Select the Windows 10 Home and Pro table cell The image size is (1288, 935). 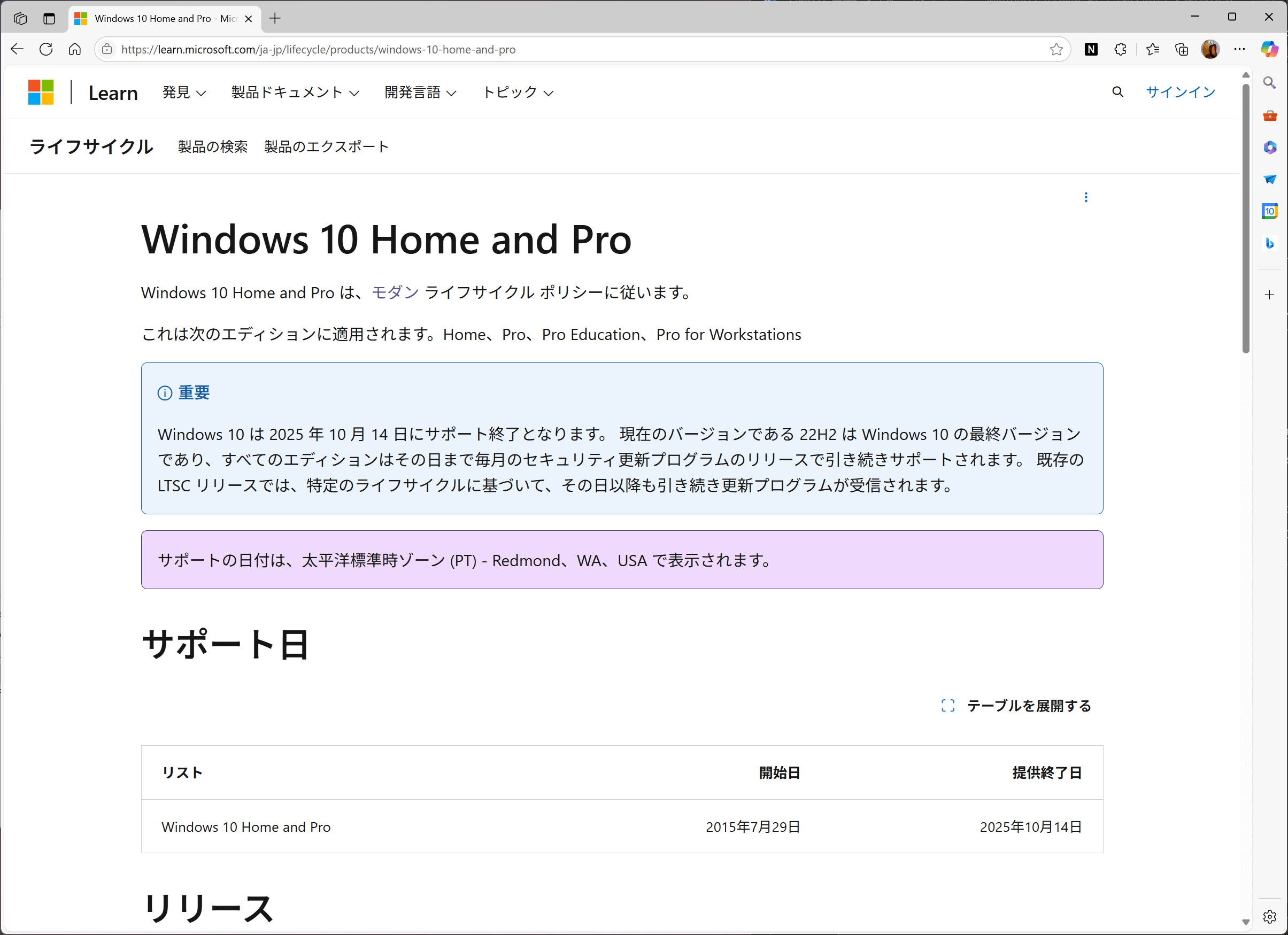[x=246, y=826]
